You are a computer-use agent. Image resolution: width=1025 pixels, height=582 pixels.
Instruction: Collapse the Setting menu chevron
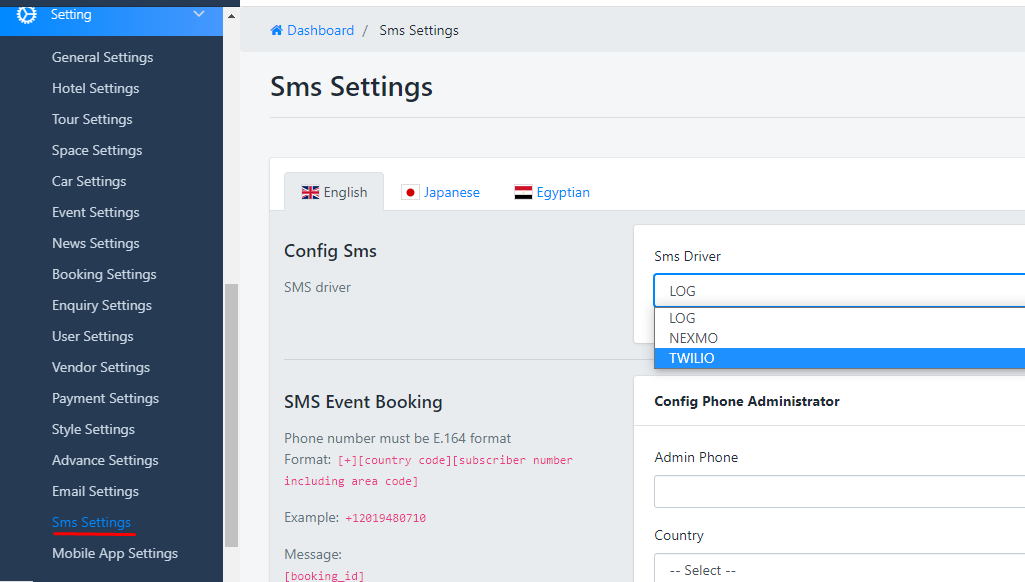pyautogui.click(x=199, y=14)
